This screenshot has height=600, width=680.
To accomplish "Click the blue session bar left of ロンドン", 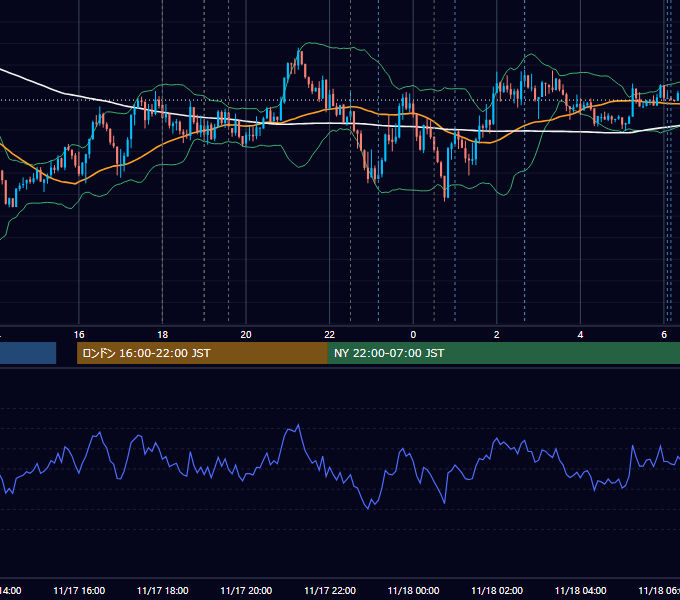I will (x=28, y=353).
